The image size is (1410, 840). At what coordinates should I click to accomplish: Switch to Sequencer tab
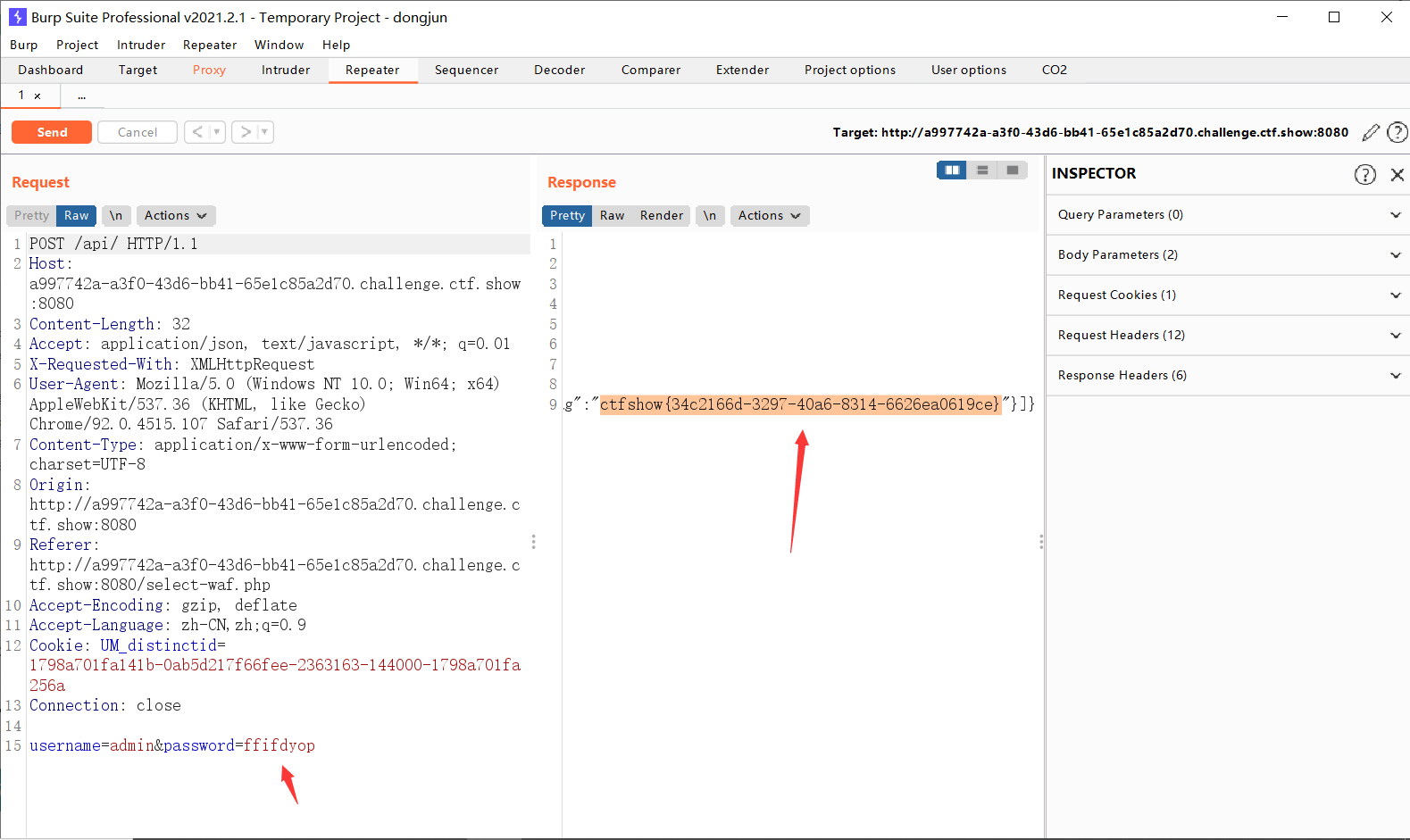tap(466, 70)
